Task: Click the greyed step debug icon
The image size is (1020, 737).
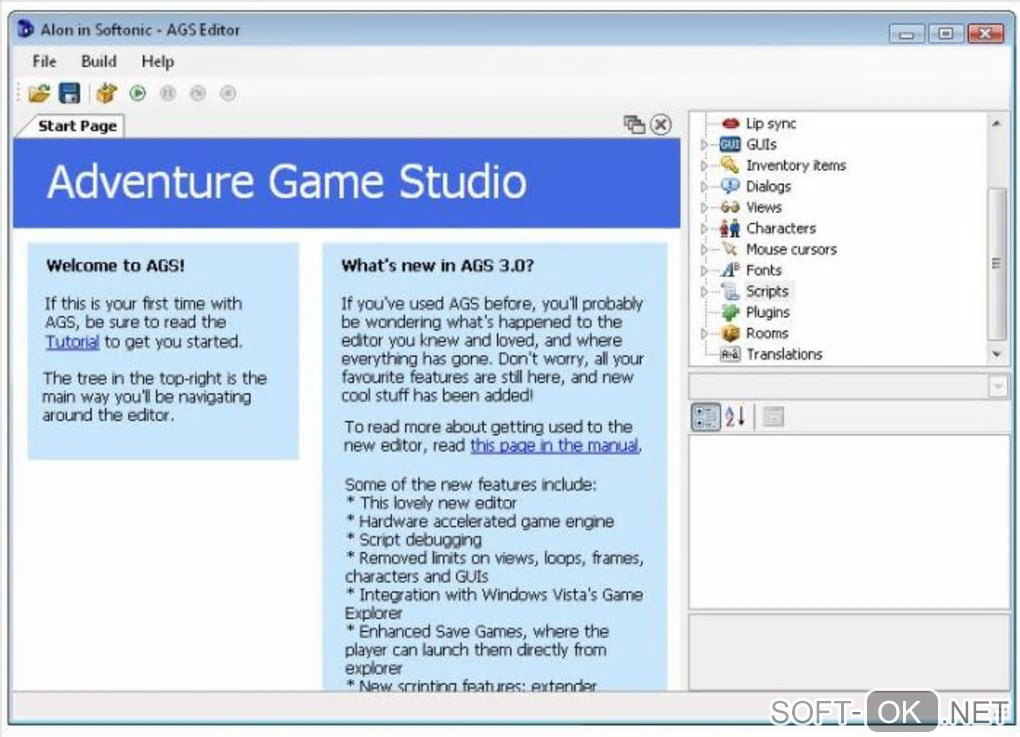Action: [x=198, y=94]
